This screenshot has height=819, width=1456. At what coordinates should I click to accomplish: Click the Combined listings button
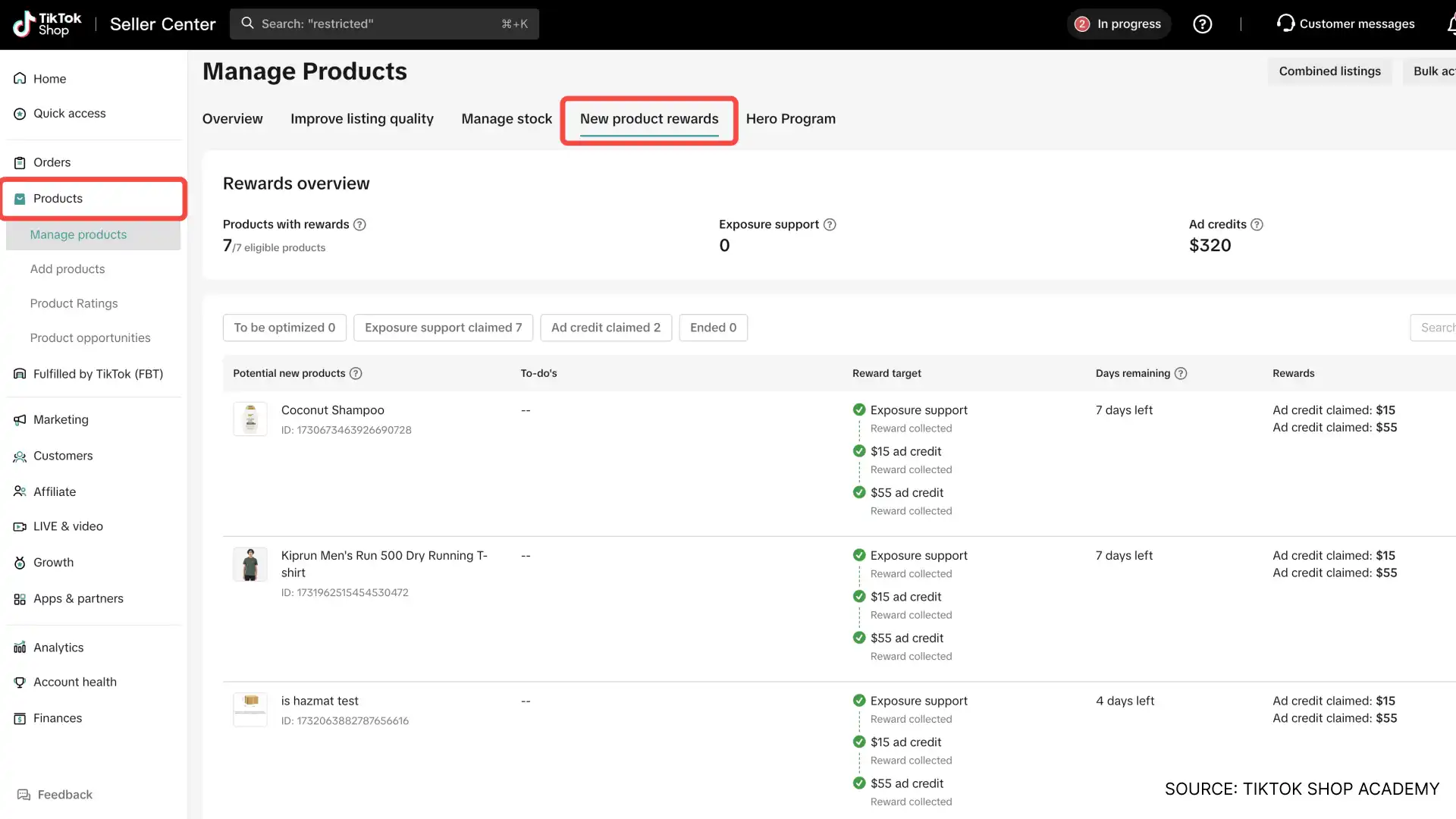pos(1329,71)
